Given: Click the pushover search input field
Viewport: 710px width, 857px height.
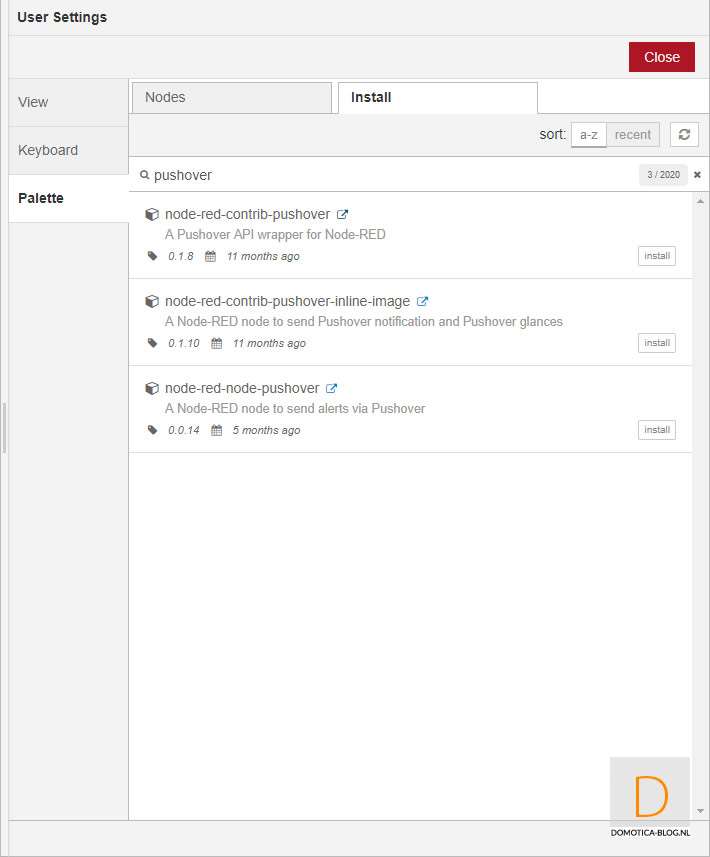Looking at the screenshot, I should click(x=390, y=175).
